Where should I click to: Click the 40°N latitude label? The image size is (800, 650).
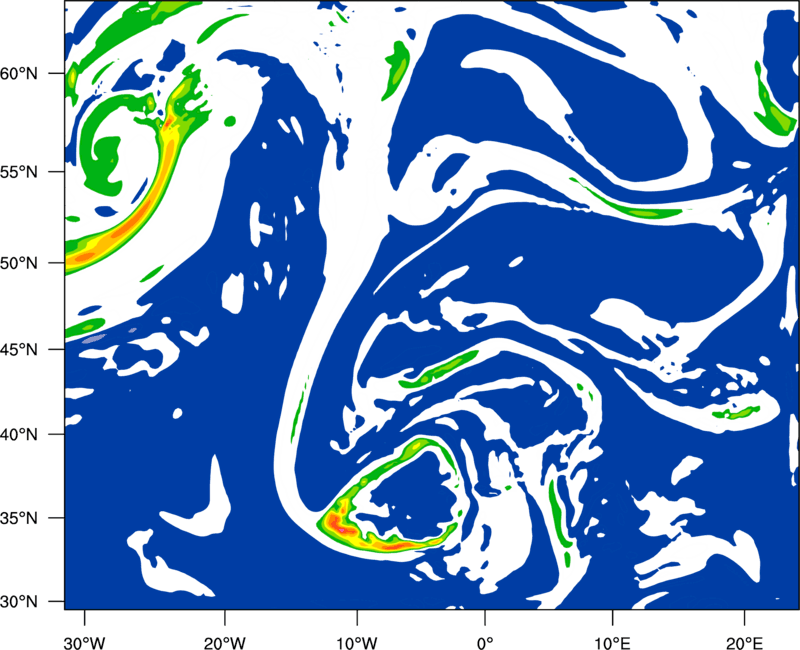(x=19, y=435)
